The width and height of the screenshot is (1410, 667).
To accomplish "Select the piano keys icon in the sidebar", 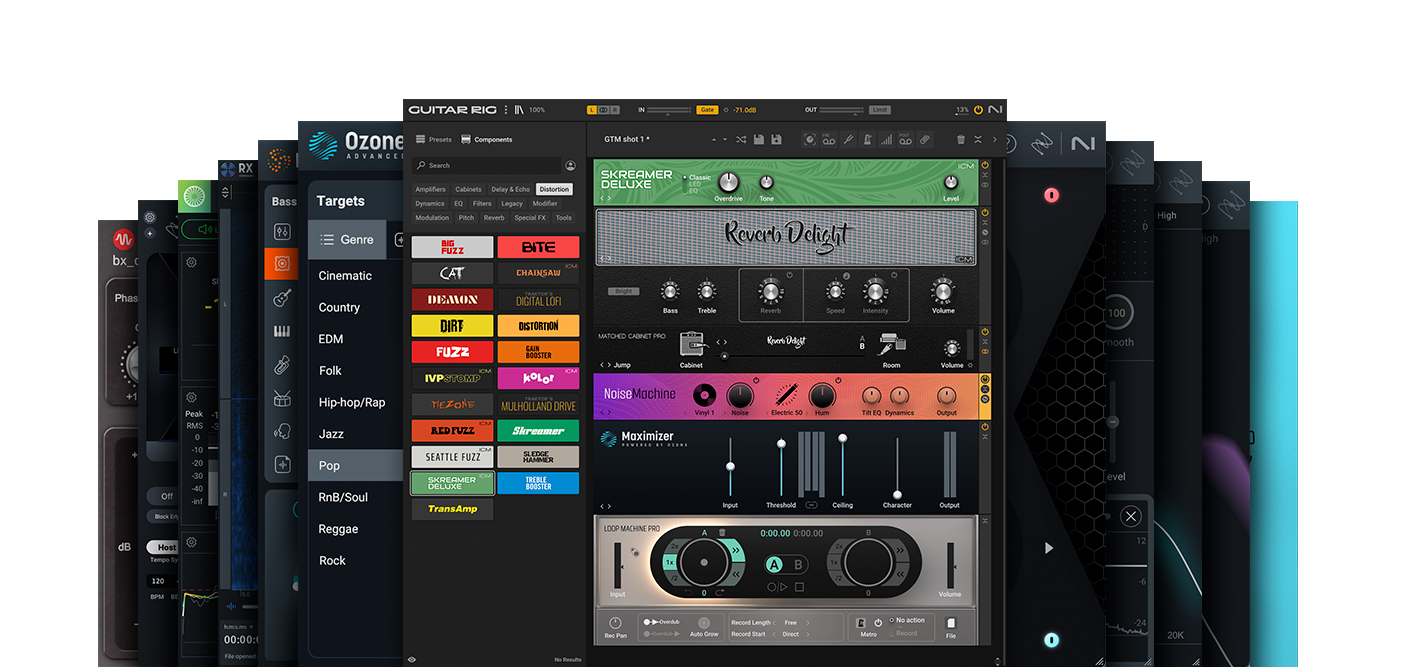I will tap(282, 331).
